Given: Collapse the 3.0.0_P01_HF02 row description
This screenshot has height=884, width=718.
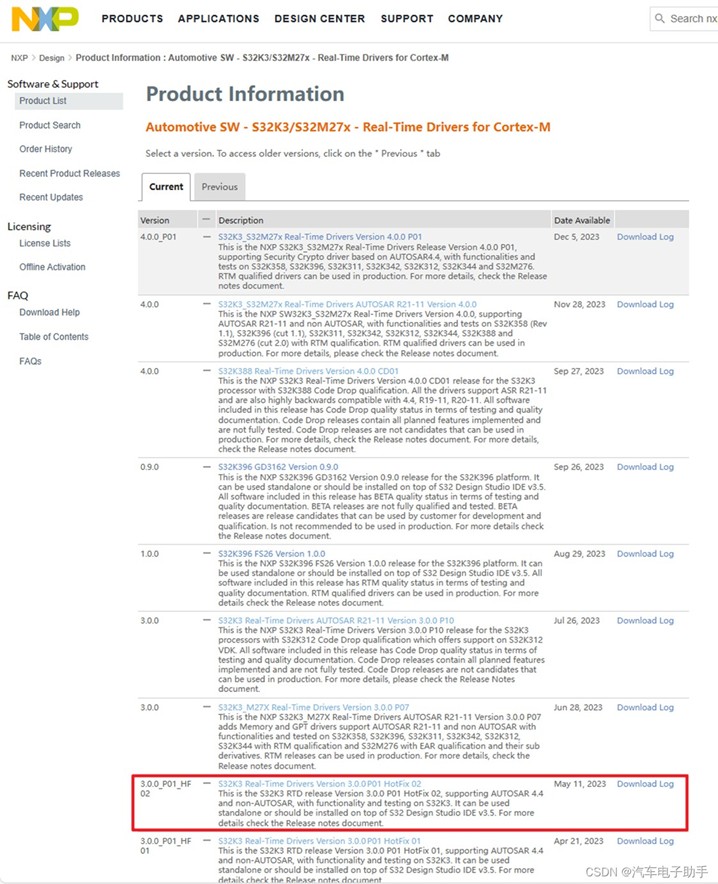Looking at the screenshot, I should 206,784.
